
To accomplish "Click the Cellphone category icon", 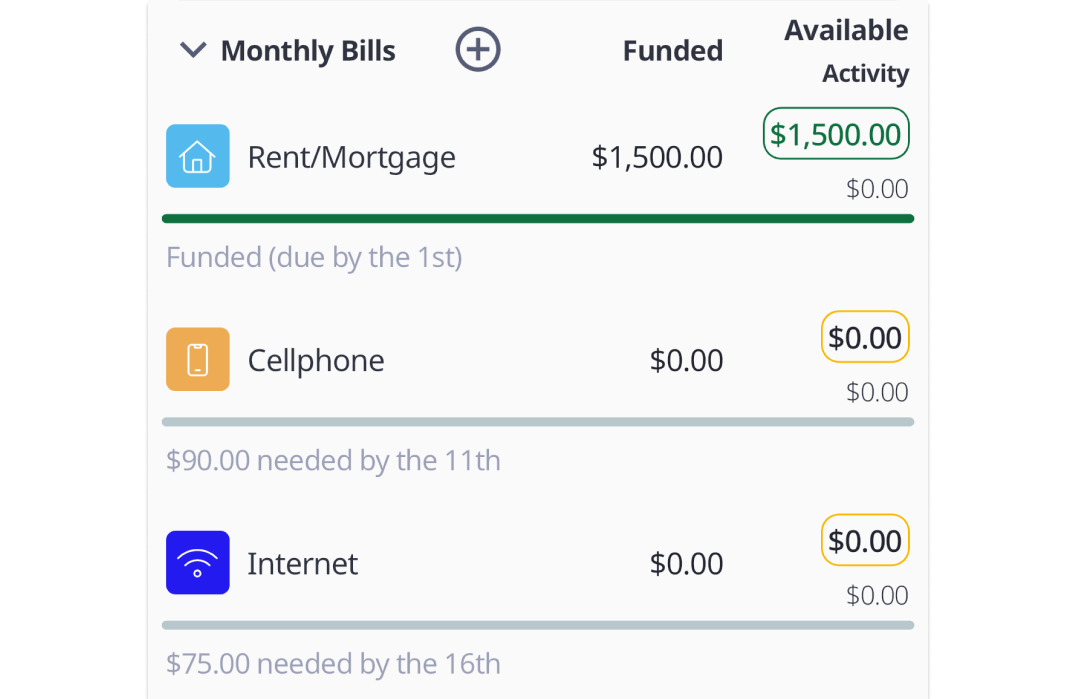I will point(198,359).
